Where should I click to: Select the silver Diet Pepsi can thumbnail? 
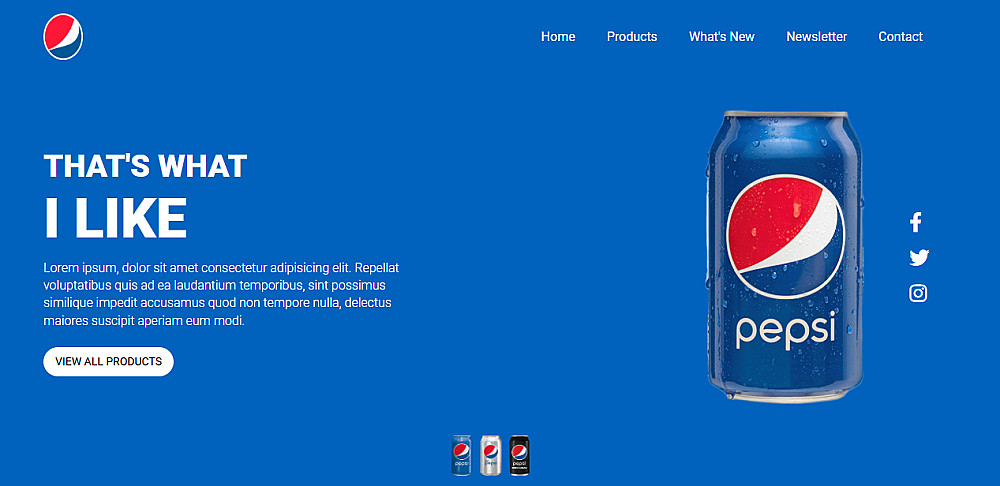coord(490,455)
